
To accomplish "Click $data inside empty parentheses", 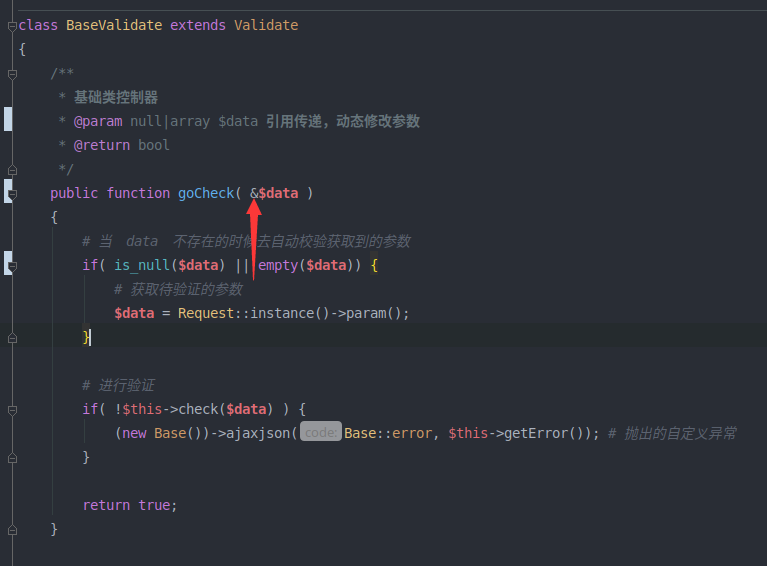I will (326, 265).
